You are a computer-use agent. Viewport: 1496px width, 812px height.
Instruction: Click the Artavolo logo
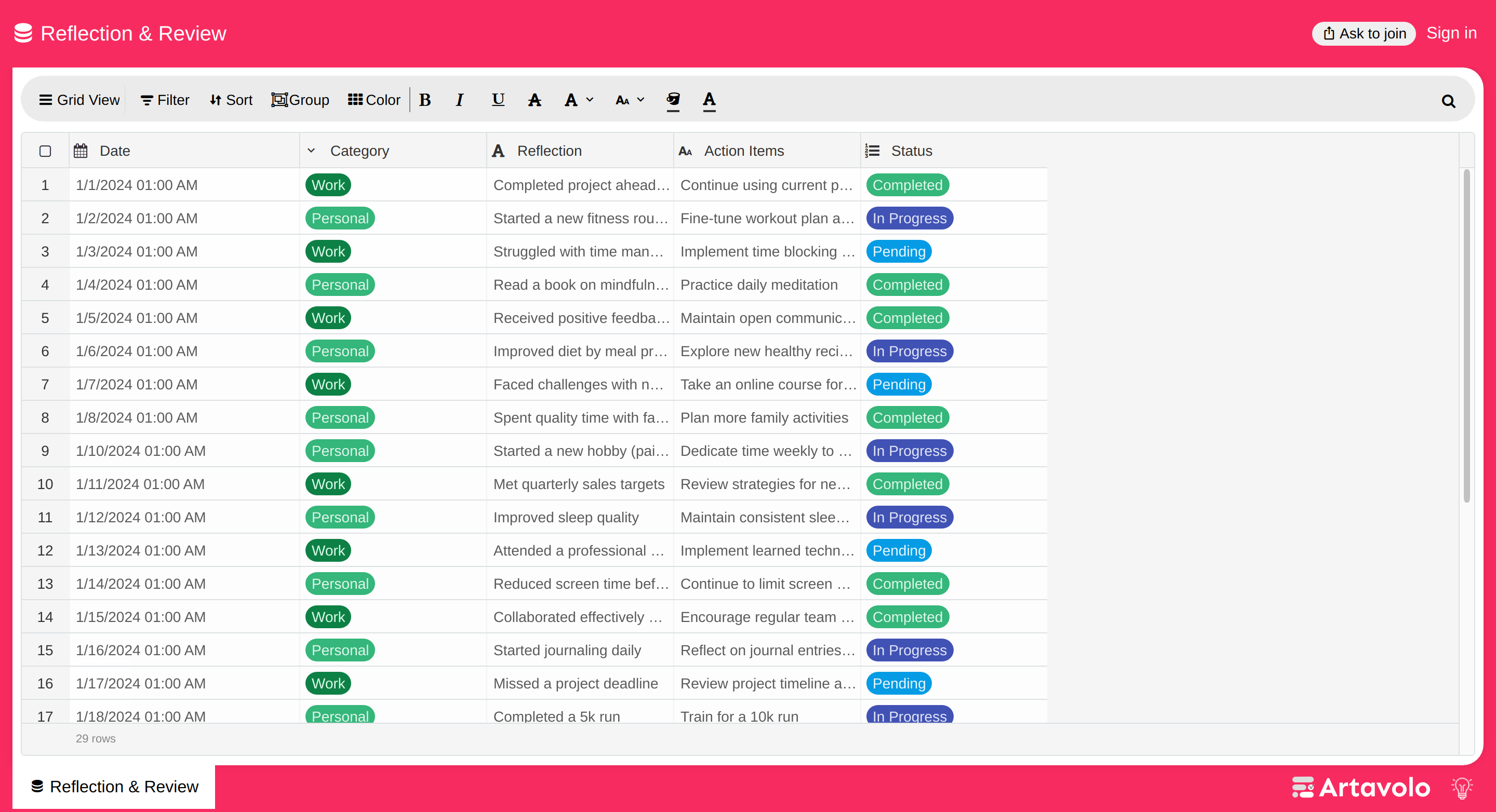click(1360, 787)
